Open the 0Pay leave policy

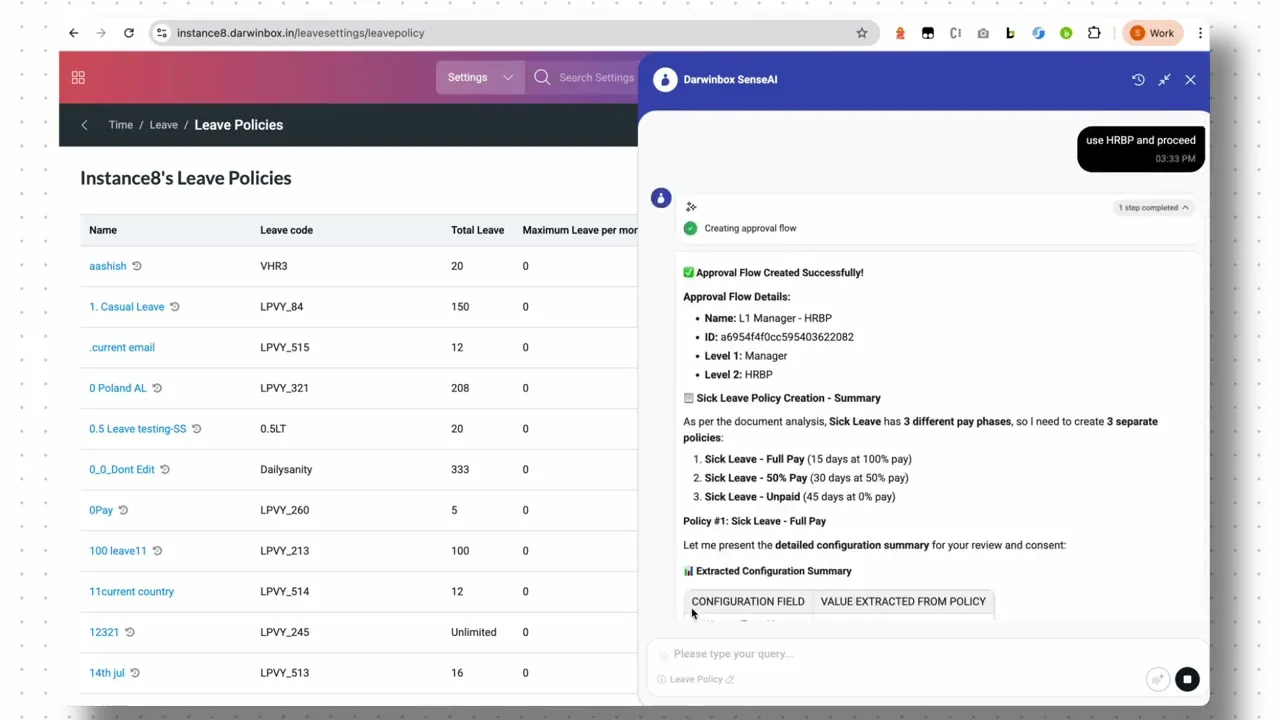101,510
